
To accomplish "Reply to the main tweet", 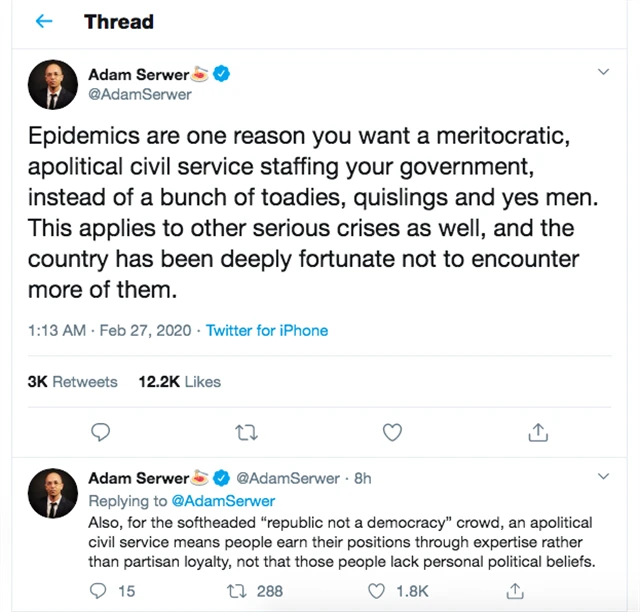I will [x=100, y=432].
